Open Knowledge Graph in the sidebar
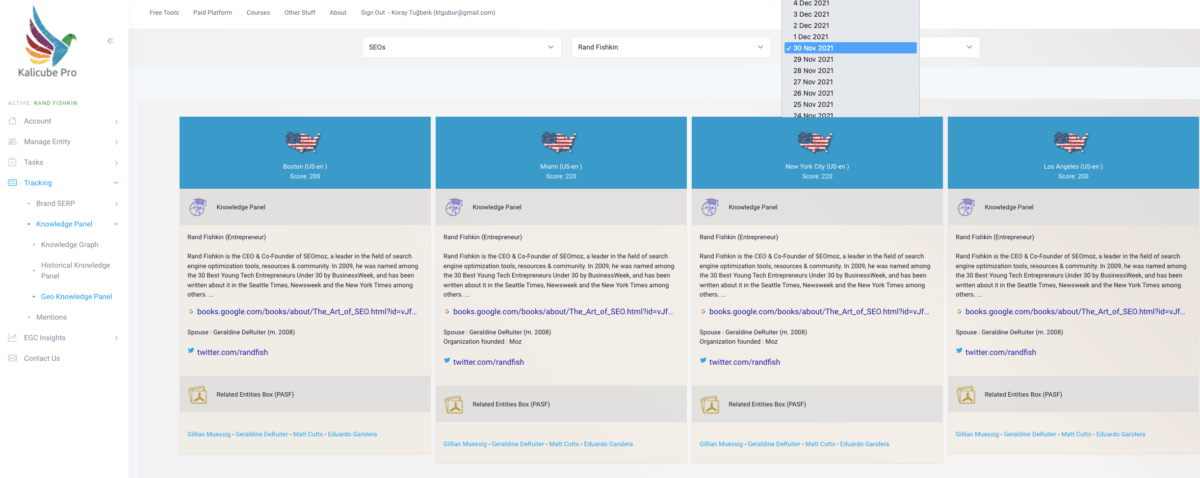The width and height of the screenshot is (1200, 478). coord(70,244)
